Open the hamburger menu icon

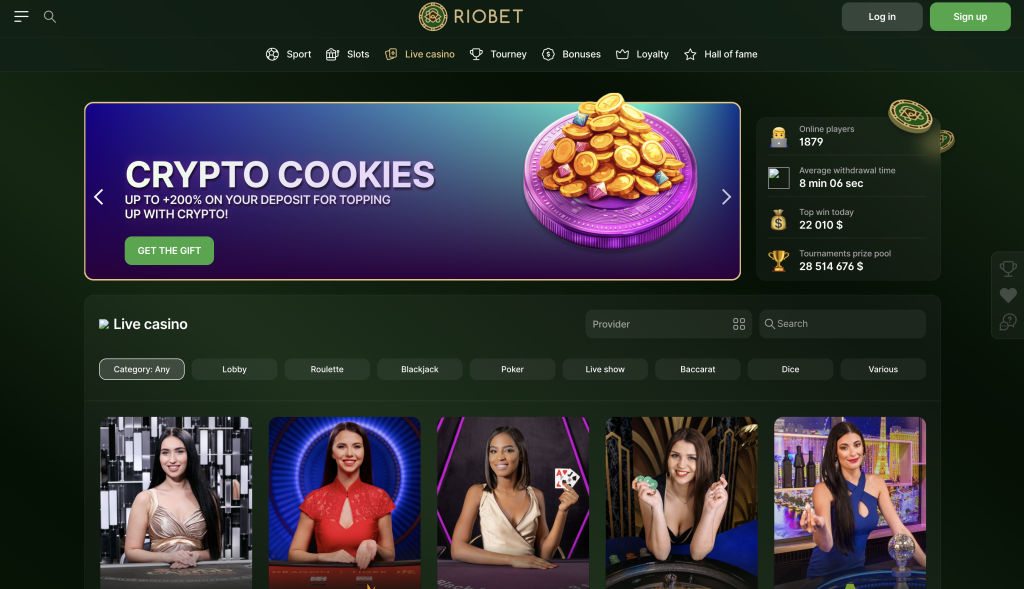[x=22, y=16]
